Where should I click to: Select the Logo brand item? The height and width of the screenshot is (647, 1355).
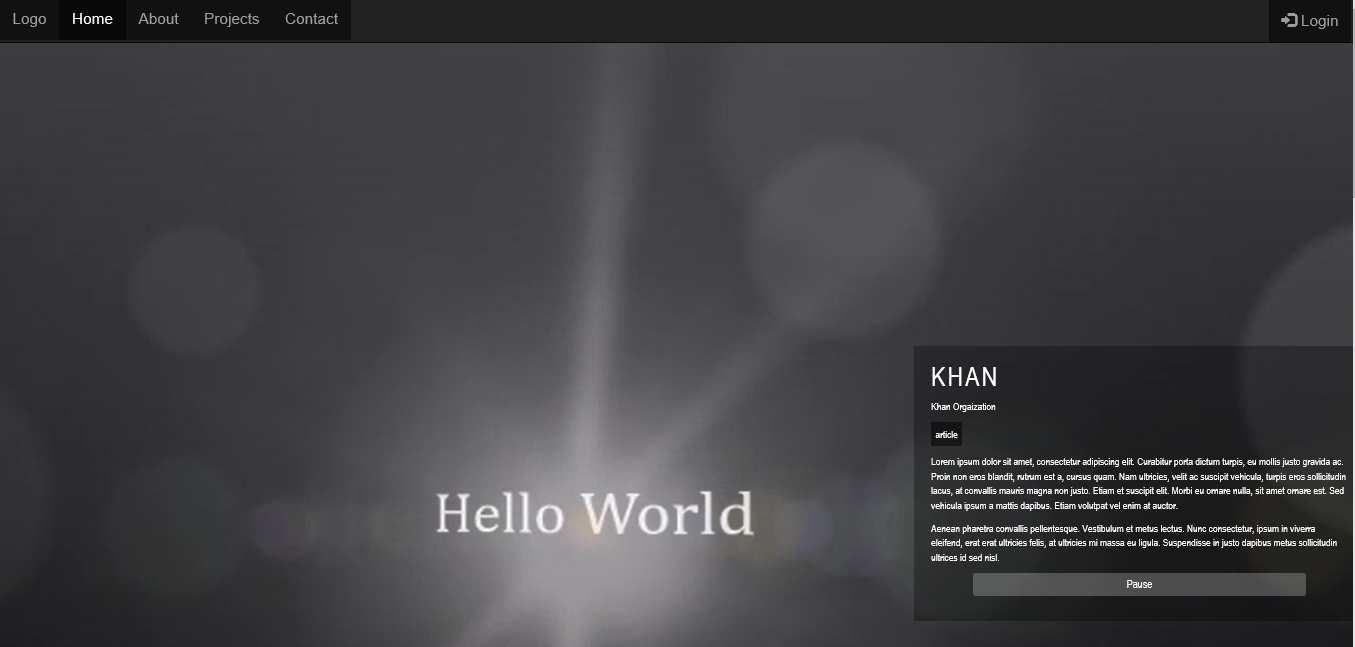click(29, 19)
